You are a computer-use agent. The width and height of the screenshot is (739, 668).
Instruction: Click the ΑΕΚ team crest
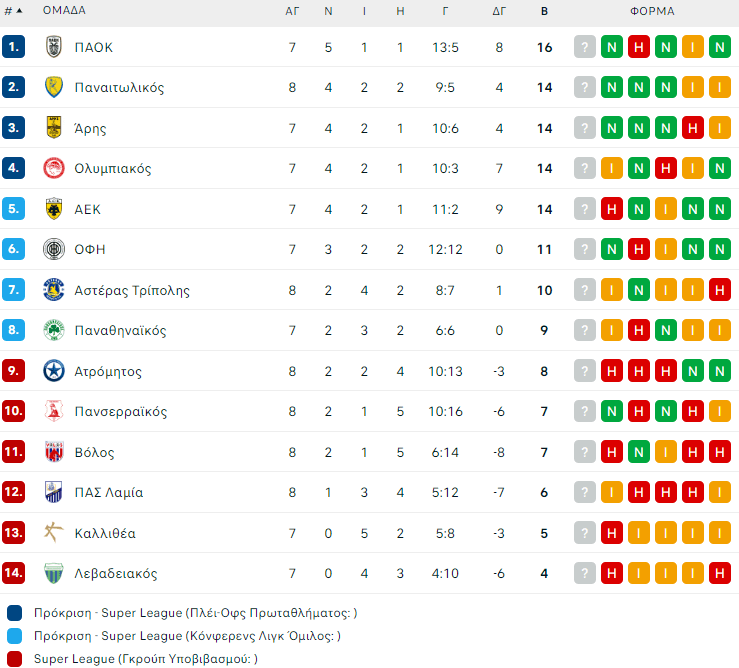point(54,209)
